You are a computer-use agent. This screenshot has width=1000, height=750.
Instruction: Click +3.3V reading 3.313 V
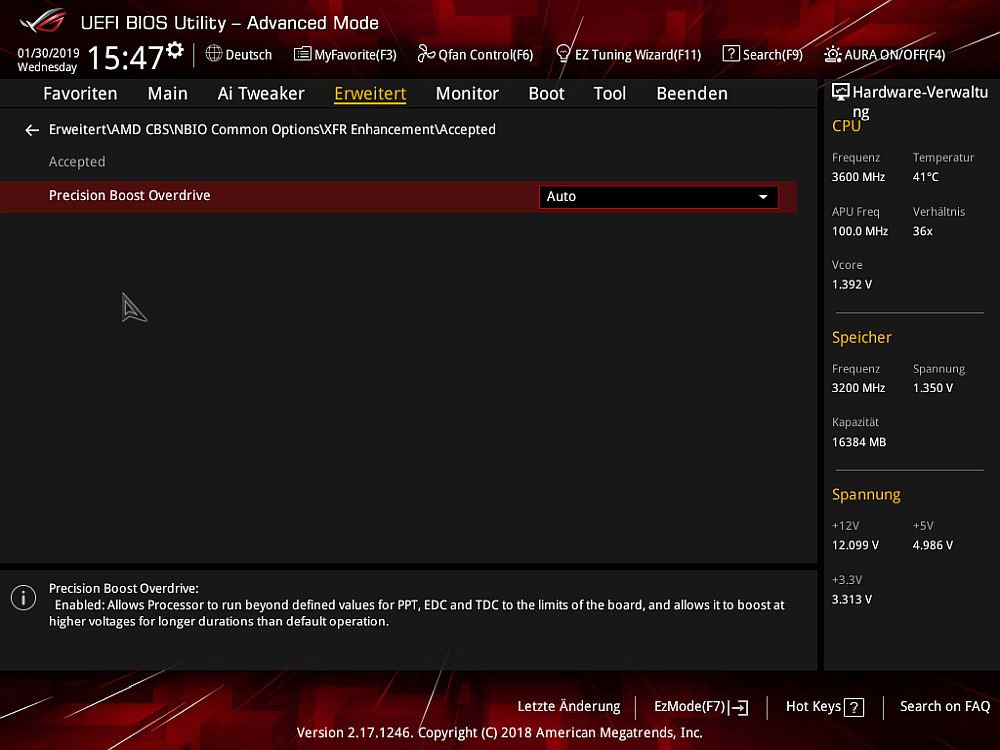851,599
